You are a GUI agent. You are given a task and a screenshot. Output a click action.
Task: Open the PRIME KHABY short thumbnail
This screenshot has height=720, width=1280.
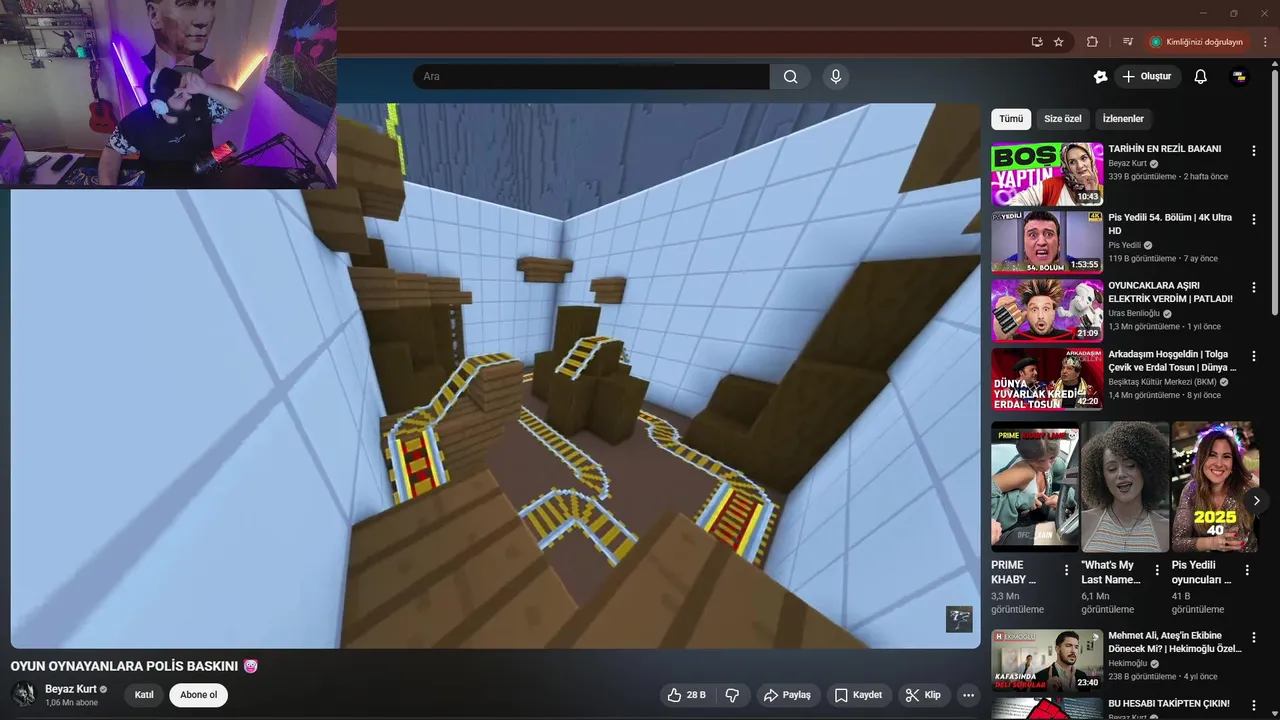point(1035,487)
